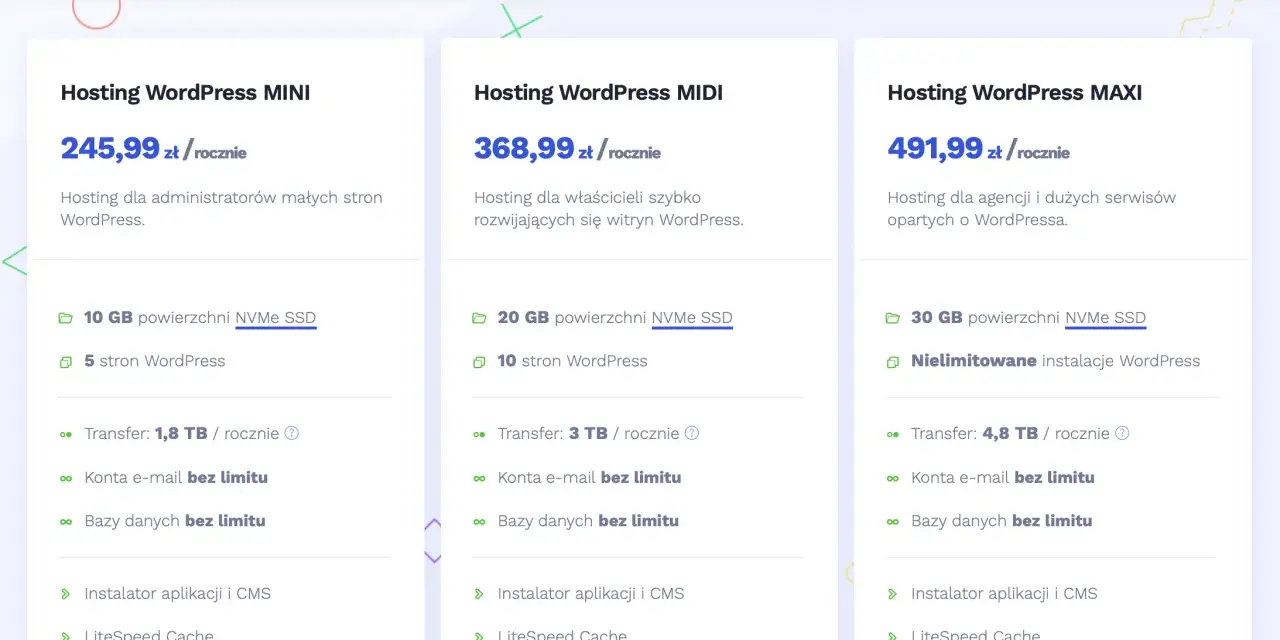Click copy icon next to Nielimitowane instalacje
The image size is (1280, 640).
tap(892, 362)
